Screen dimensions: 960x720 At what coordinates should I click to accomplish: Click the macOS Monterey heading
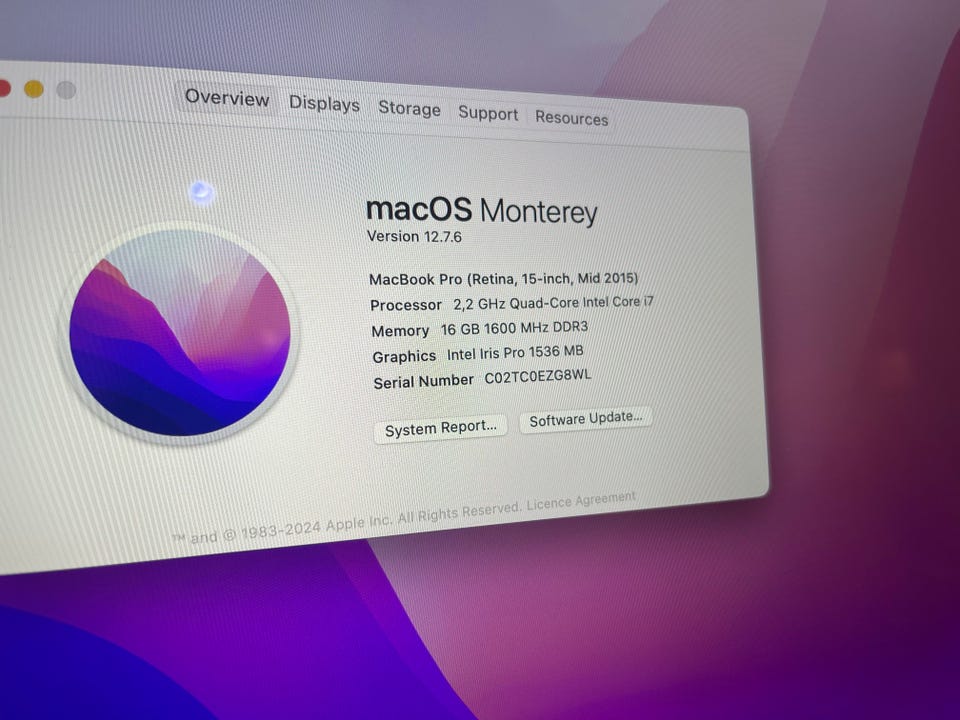(x=481, y=210)
